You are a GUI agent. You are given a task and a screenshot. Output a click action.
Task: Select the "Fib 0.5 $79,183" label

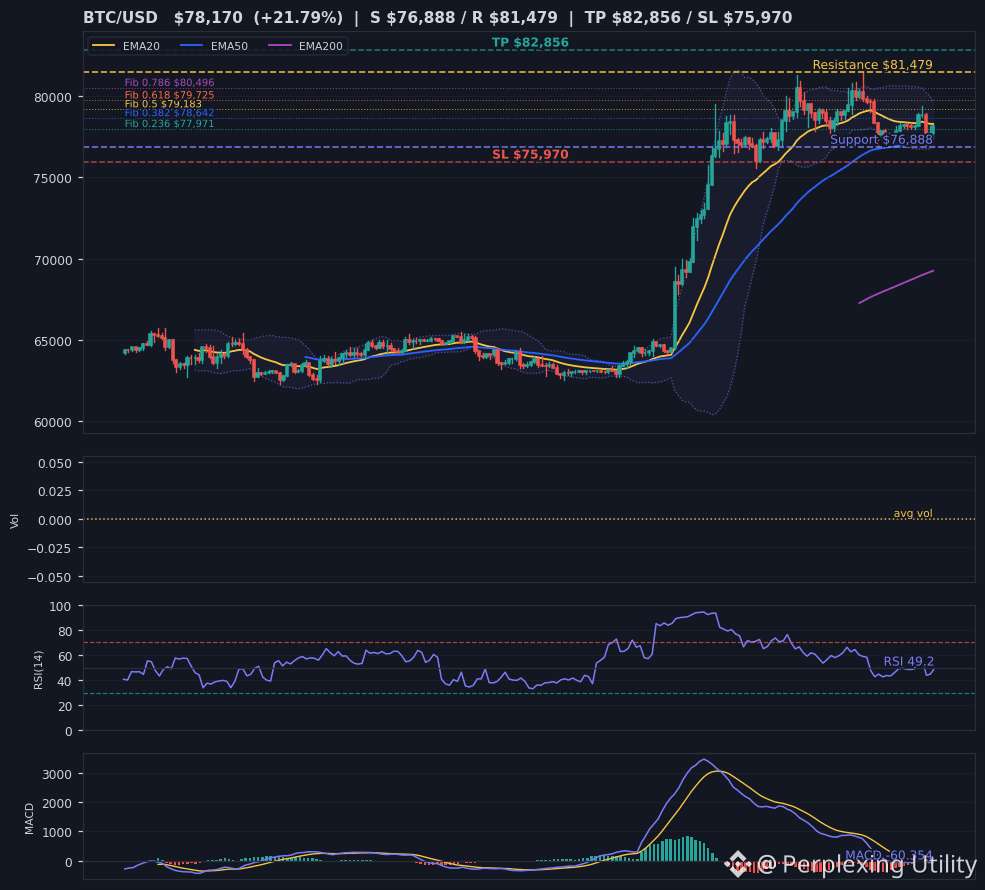click(x=163, y=104)
